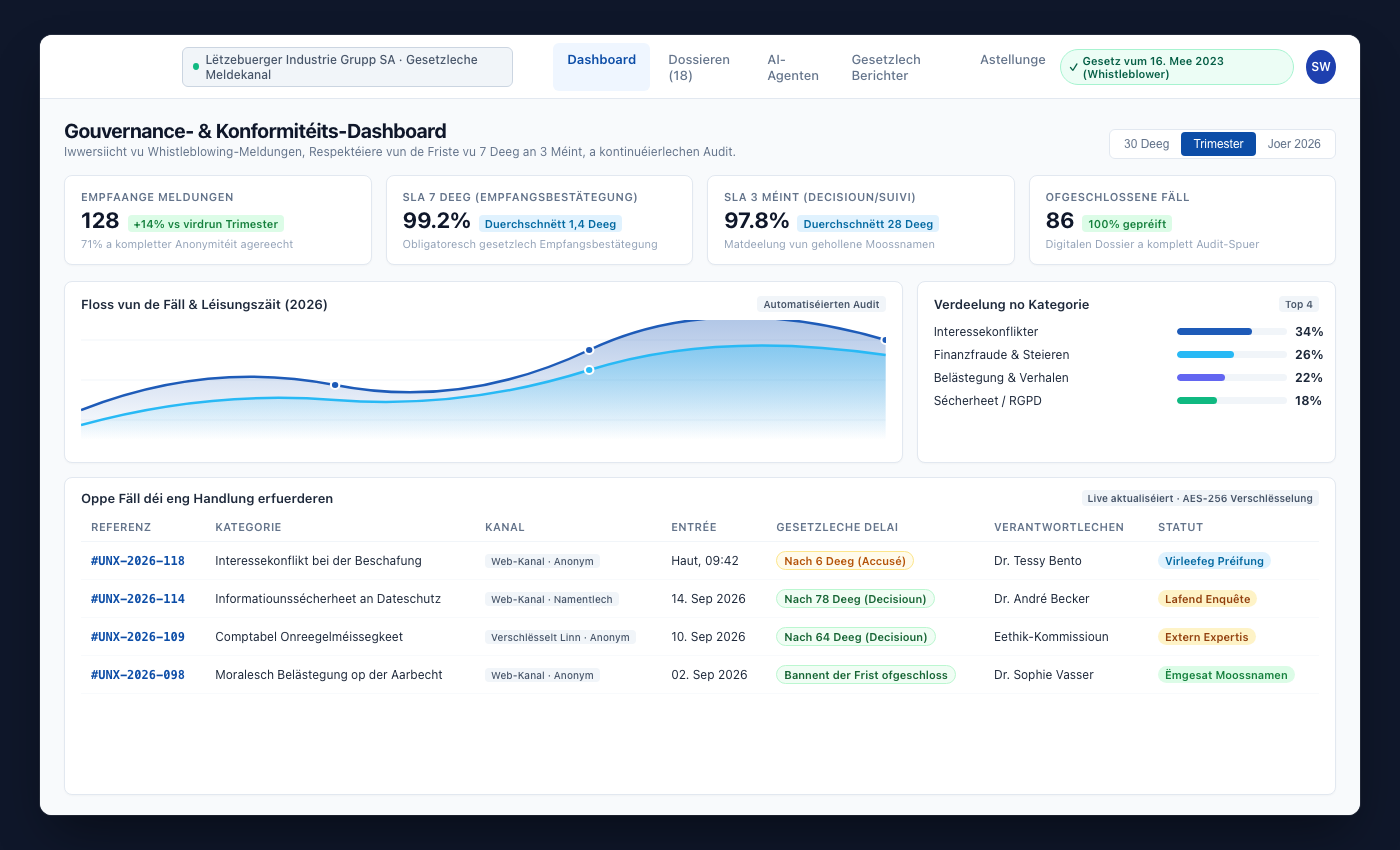This screenshot has width=1400, height=850.
Task: Click the Referenz column header
Action: pyautogui.click(x=121, y=527)
